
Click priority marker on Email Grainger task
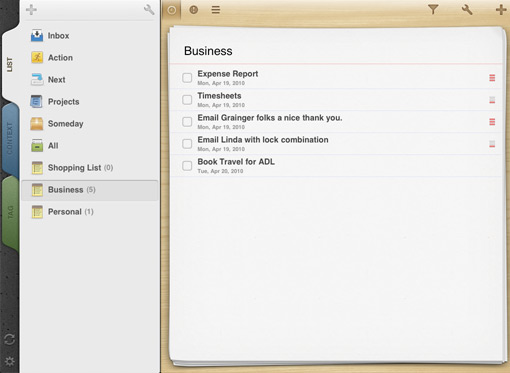pyautogui.click(x=492, y=122)
